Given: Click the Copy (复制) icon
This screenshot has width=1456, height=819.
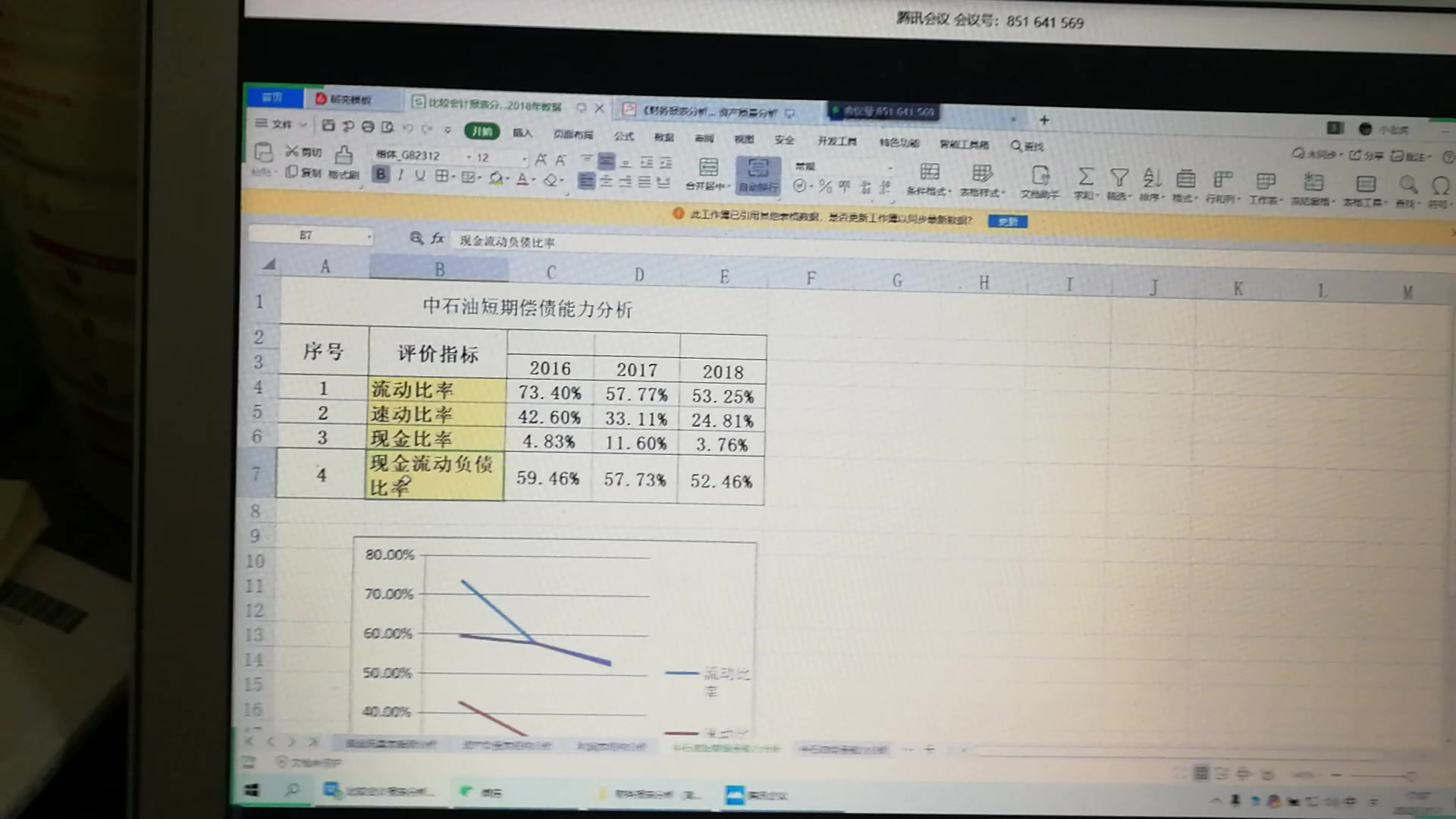Looking at the screenshot, I should (291, 172).
